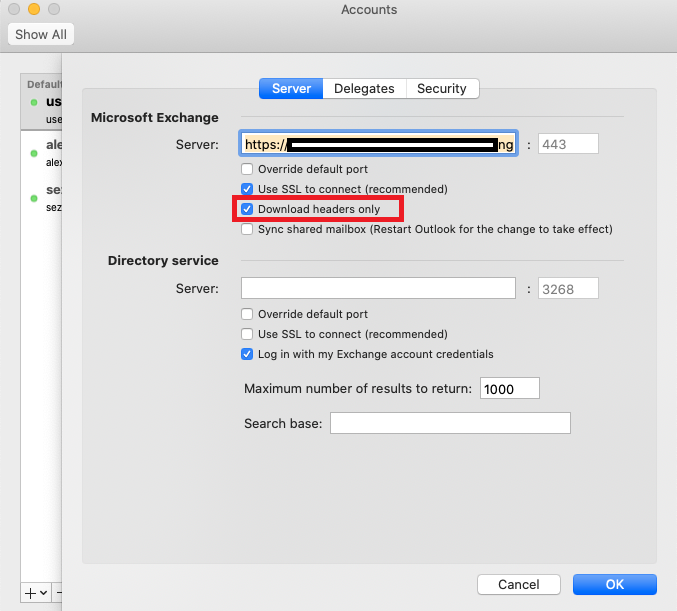Click the Microsoft Exchange server URL field
The image size is (677, 611).
click(x=378, y=144)
